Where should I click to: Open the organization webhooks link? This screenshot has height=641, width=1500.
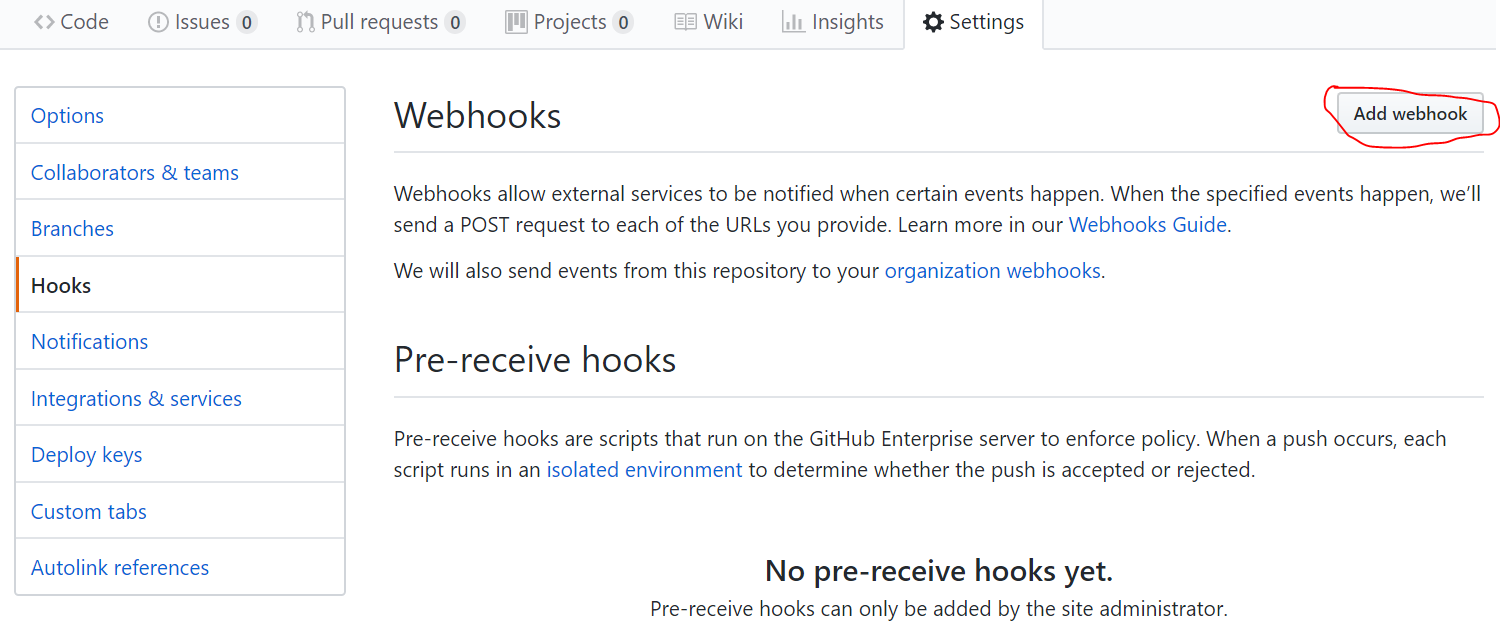point(992,271)
